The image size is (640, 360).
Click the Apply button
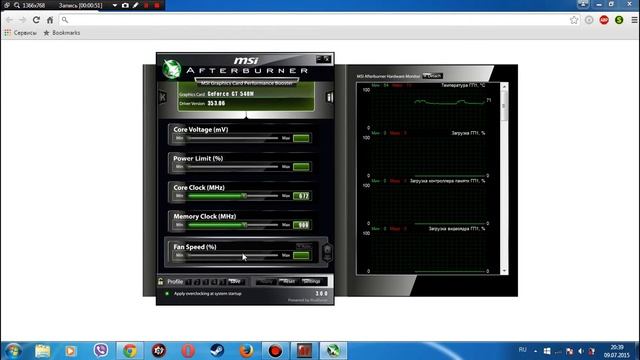pos(266,282)
